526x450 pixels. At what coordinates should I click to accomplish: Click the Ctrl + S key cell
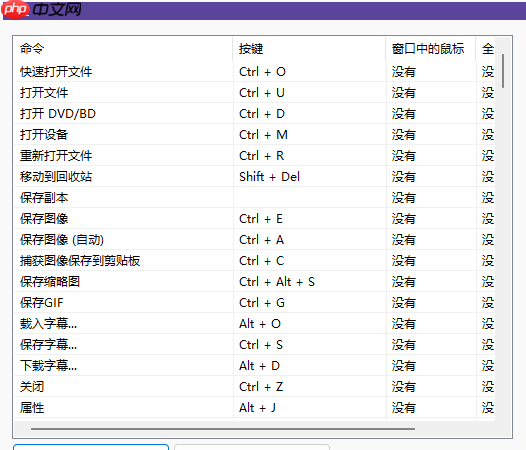point(310,345)
